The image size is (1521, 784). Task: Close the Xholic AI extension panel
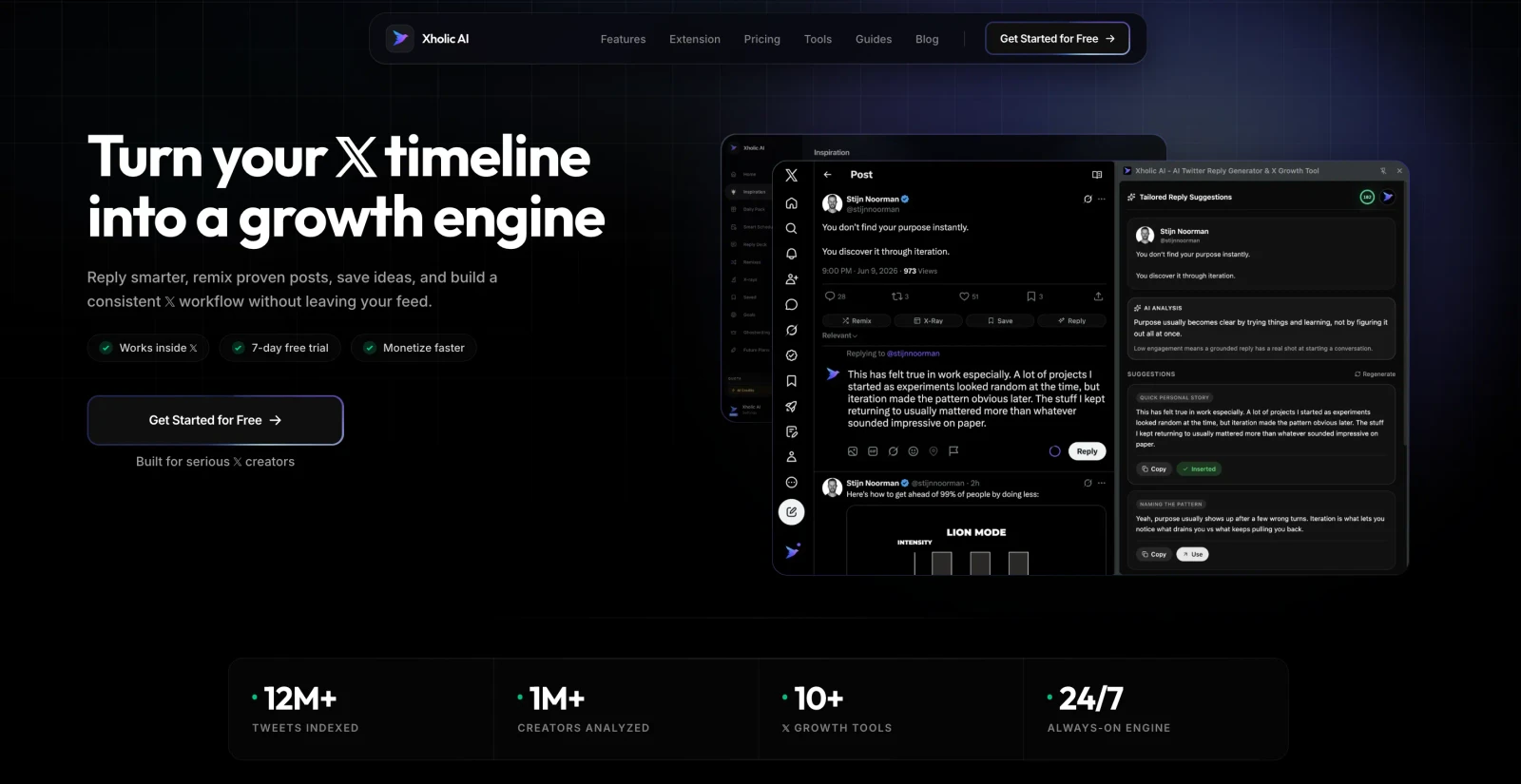1399,171
